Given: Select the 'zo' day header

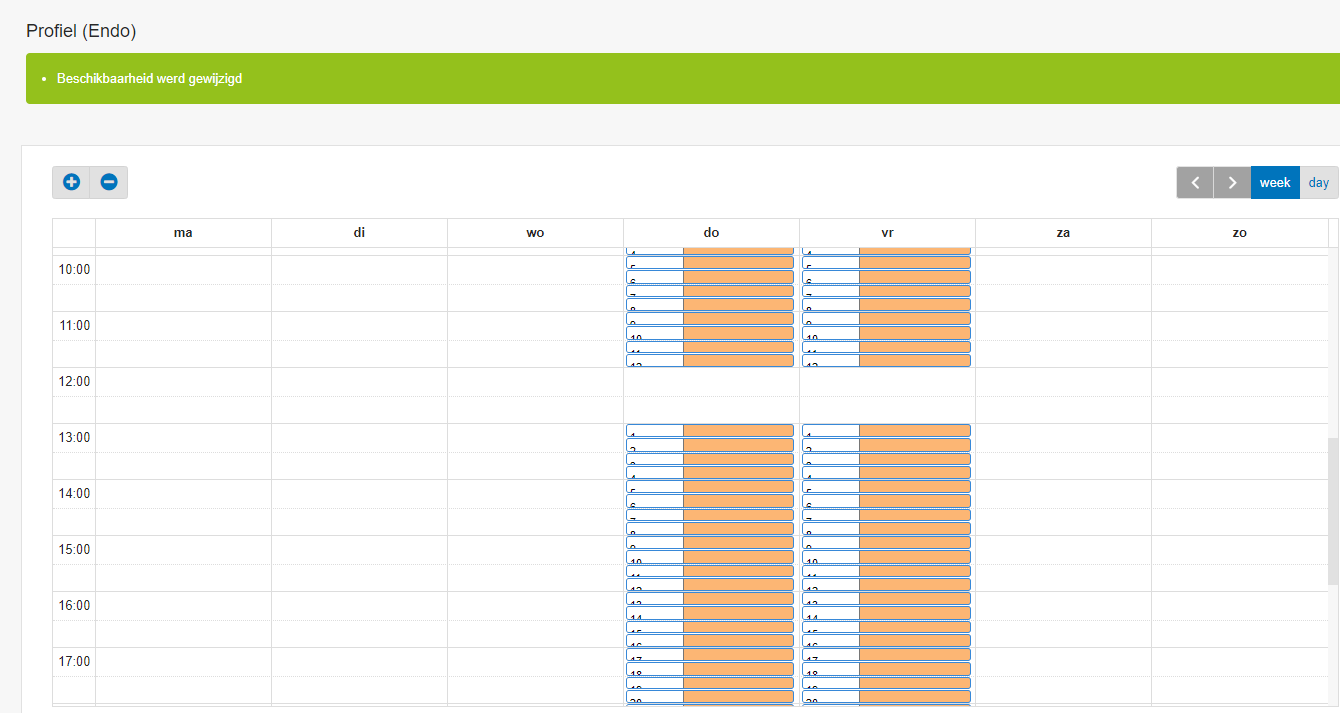Looking at the screenshot, I should (1239, 233).
